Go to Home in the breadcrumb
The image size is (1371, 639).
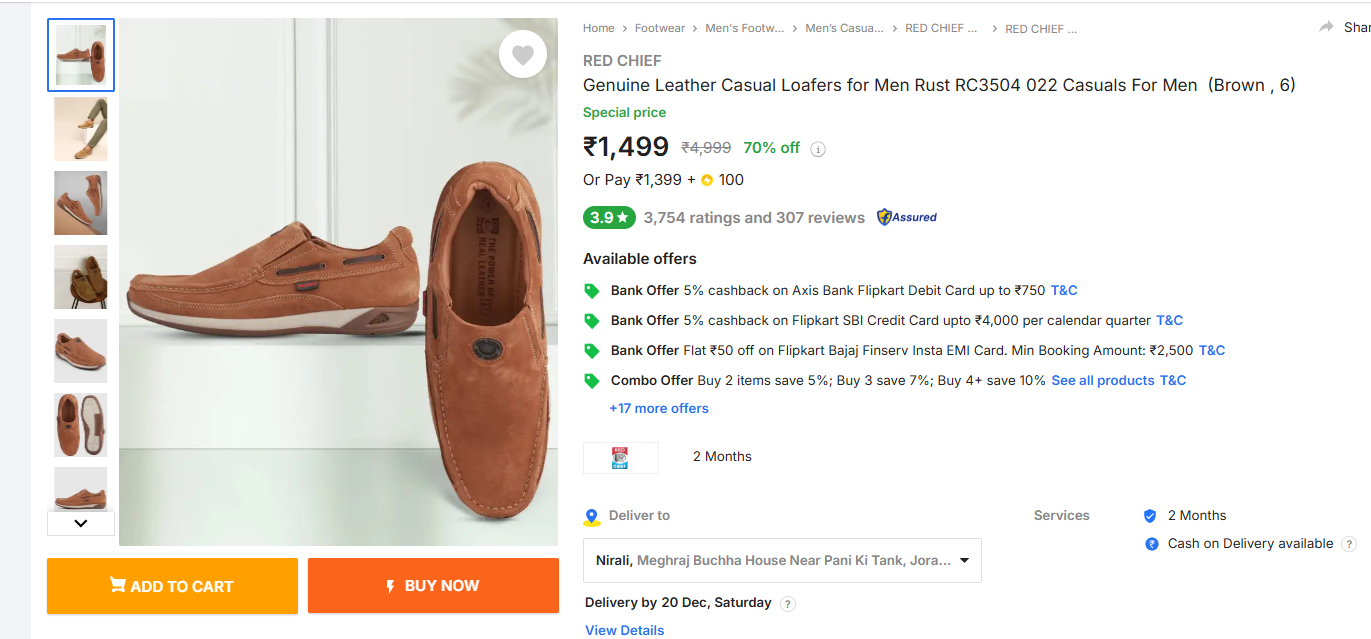pyautogui.click(x=599, y=28)
